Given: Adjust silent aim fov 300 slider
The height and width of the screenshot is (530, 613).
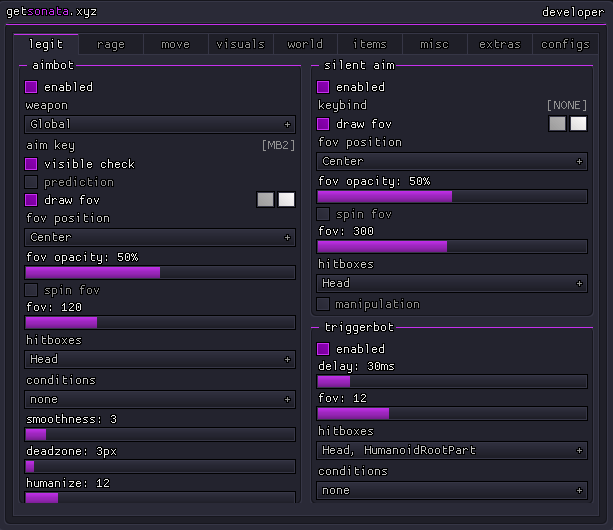Looking at the screenshot, I should tap(452, 246).
